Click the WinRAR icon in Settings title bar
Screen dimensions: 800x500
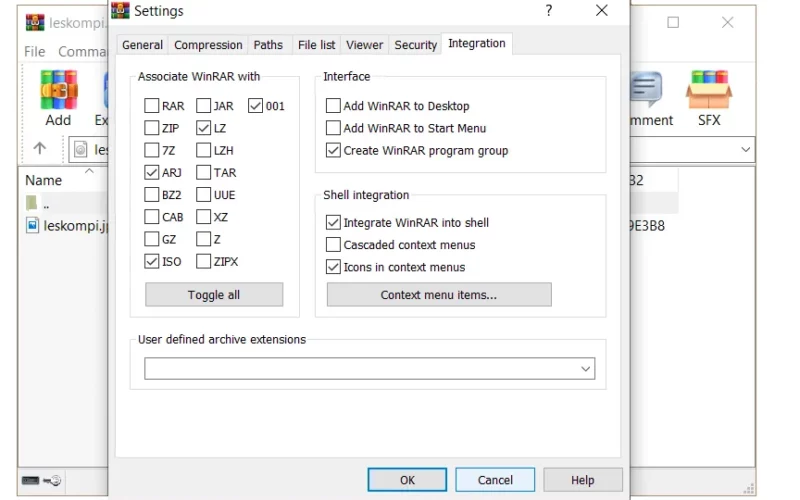click(x=120, y=10)
